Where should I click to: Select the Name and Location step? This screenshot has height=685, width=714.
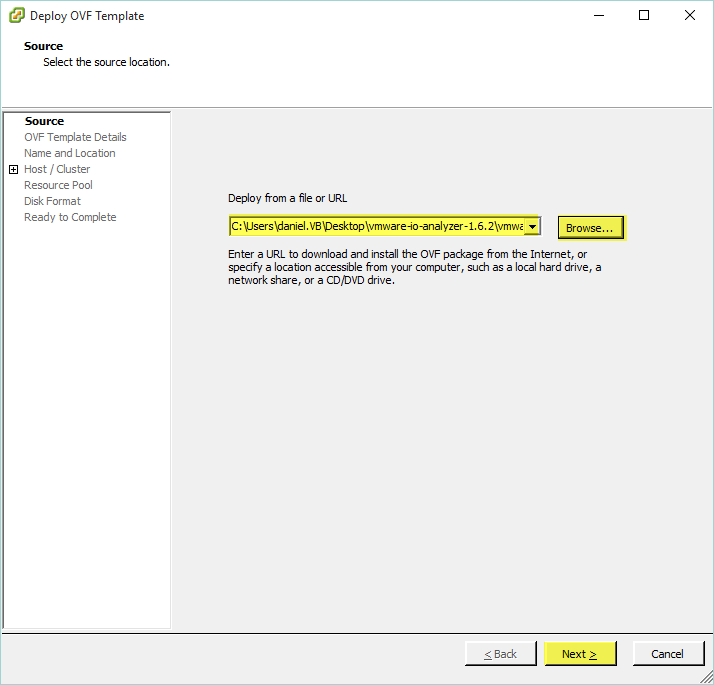click(70, 153)
